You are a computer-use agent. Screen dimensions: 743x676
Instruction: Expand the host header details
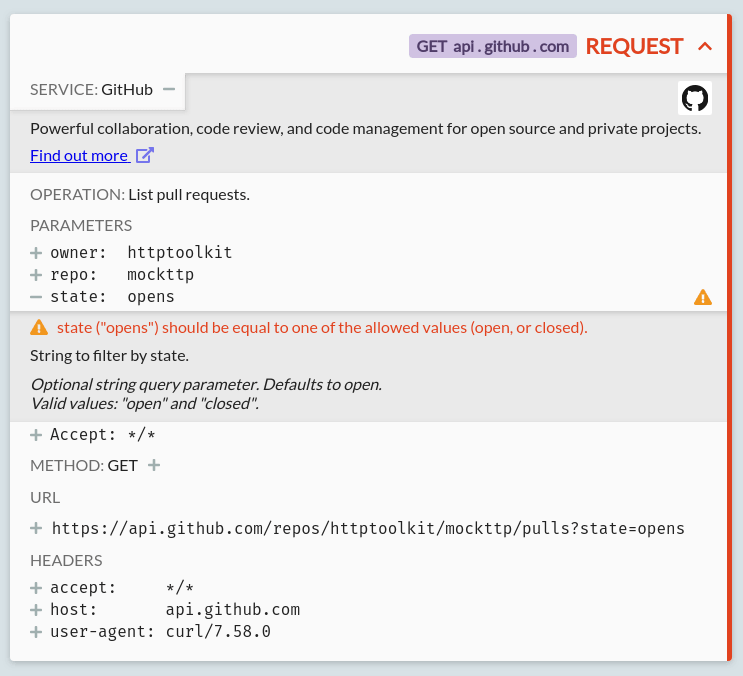tap(36, 610)
